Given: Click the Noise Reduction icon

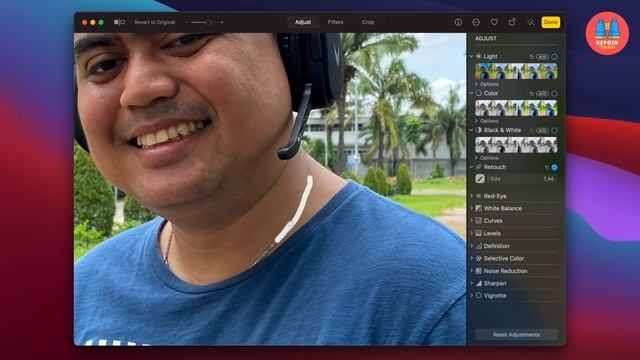Looking at the screenshot, I should tap(479, 271).
